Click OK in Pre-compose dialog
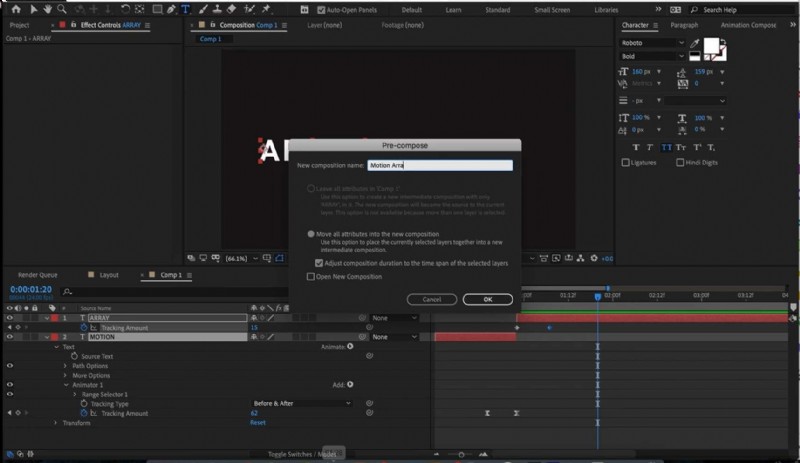Viewport: 800px width, 463px height. [x=488, y=299]
